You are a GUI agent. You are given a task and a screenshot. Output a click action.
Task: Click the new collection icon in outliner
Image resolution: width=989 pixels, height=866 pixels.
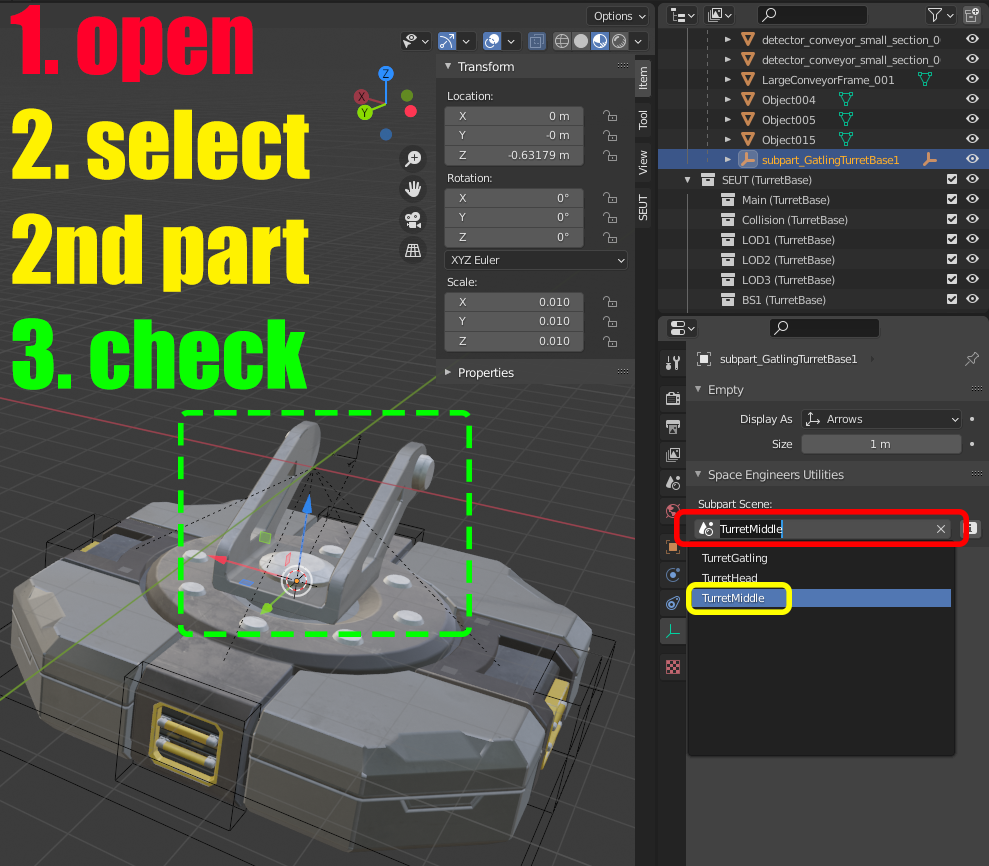coord(972,15)
